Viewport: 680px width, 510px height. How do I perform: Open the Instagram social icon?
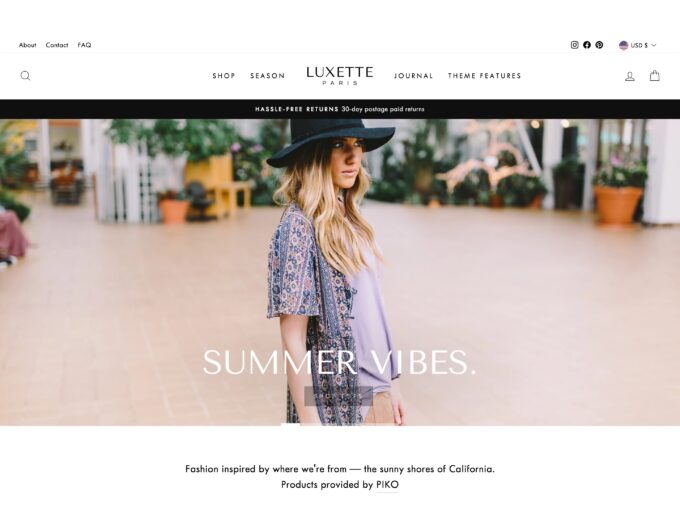(x=575, y=45)
